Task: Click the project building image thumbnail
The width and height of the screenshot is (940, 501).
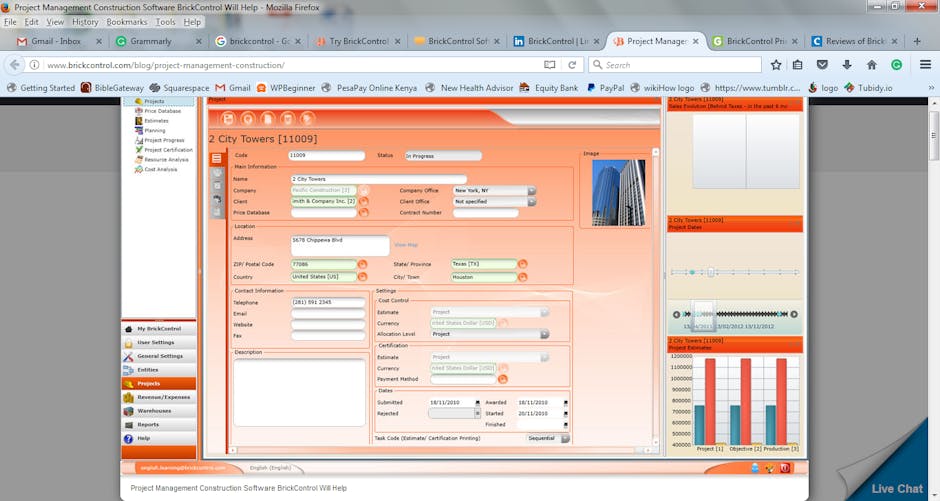Action: coord(619,192)
